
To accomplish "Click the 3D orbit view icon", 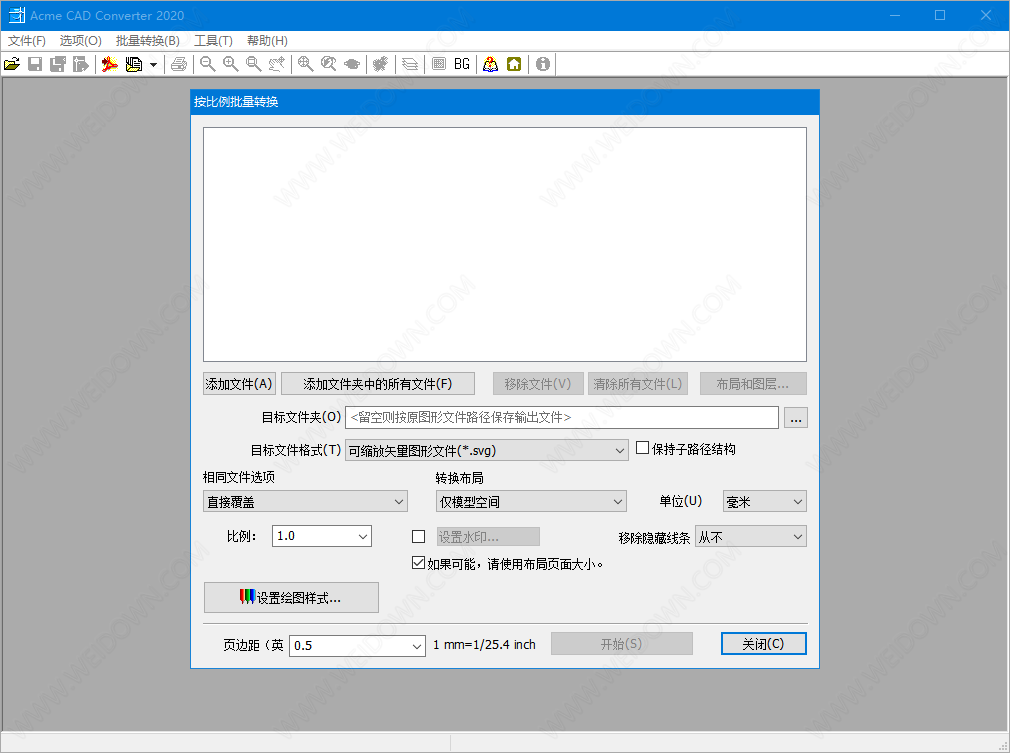I will pos(352,64).
